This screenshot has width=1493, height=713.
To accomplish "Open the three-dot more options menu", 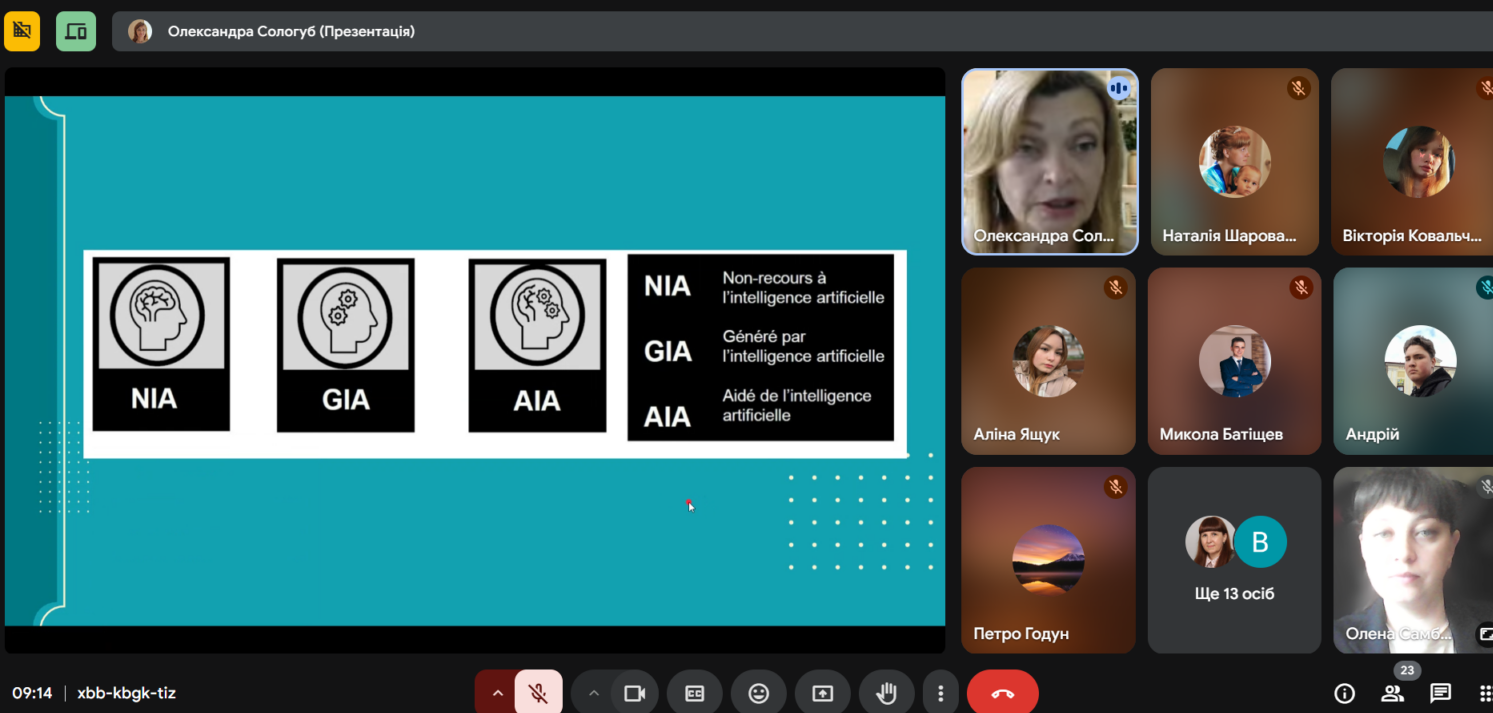I will click(940, 693).
